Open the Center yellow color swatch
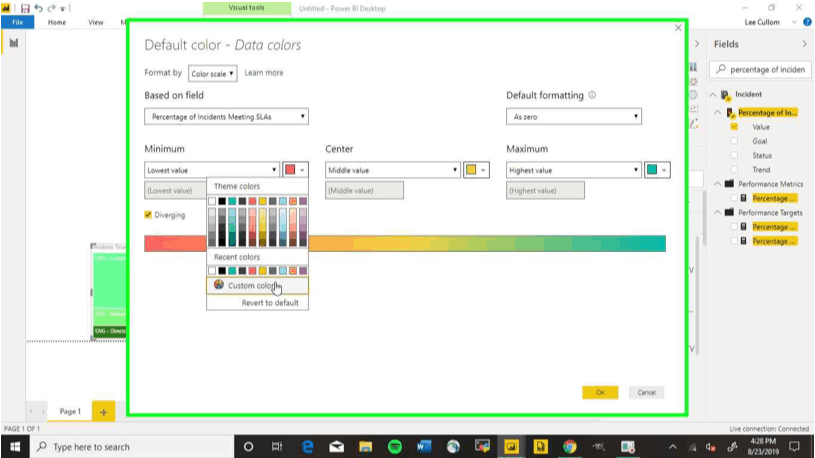The width and height of the screenshot is (815, 458). 476,170
